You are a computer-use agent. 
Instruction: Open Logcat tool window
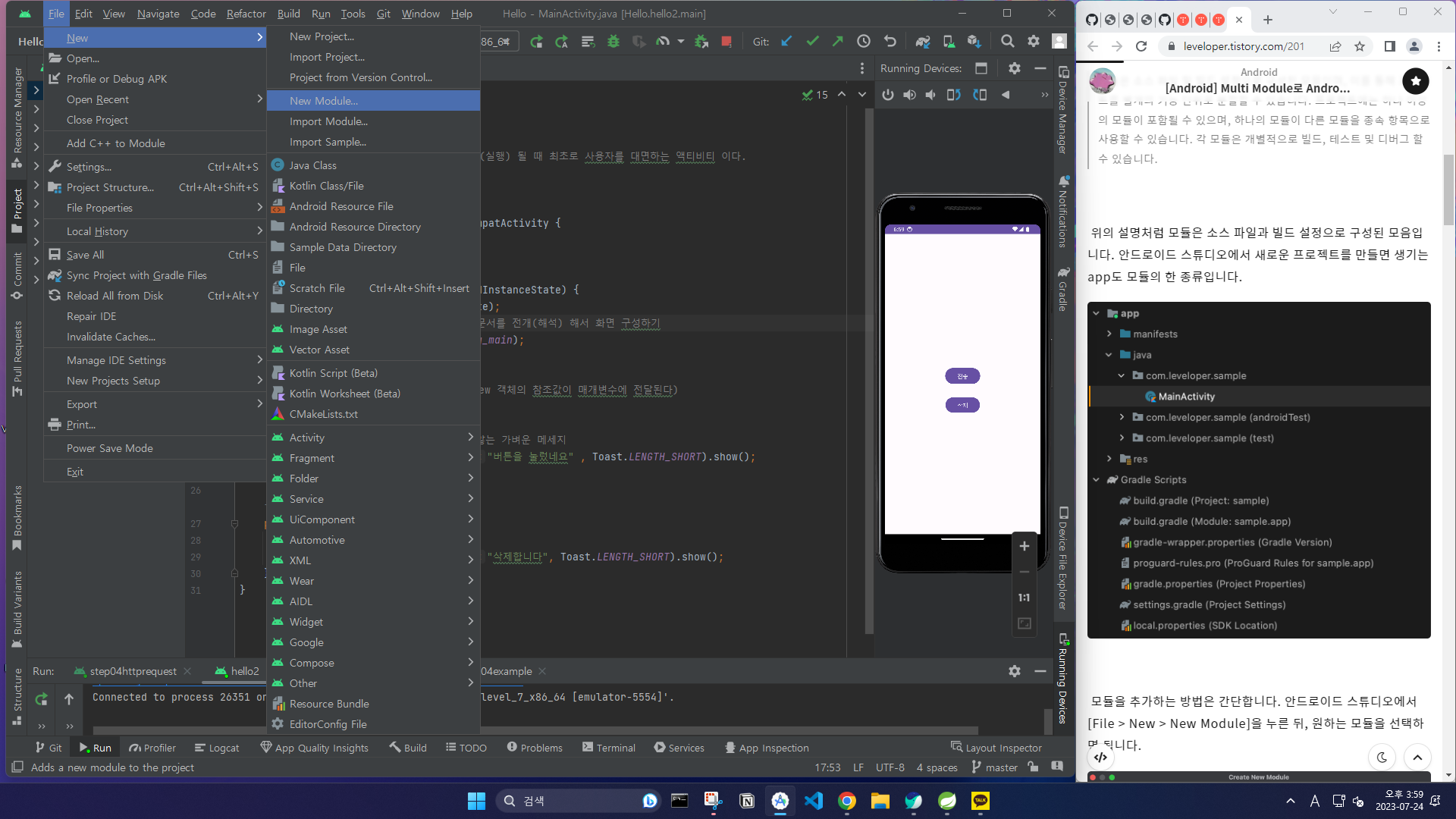point(217,748)
